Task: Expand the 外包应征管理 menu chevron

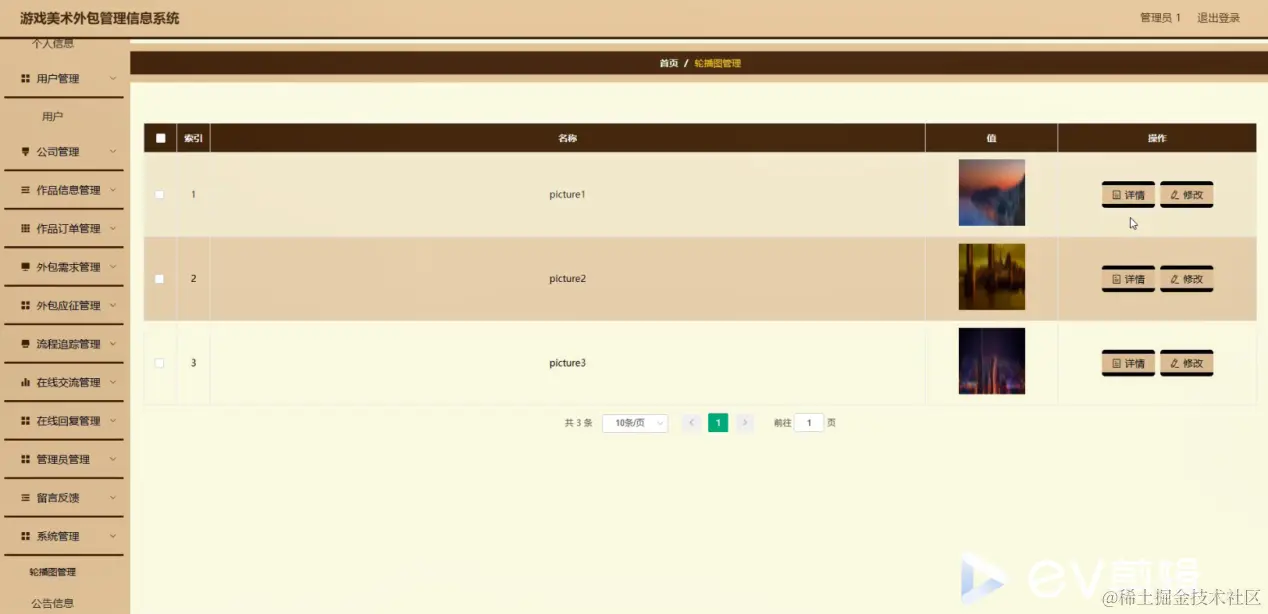Action: click(113, 306)
